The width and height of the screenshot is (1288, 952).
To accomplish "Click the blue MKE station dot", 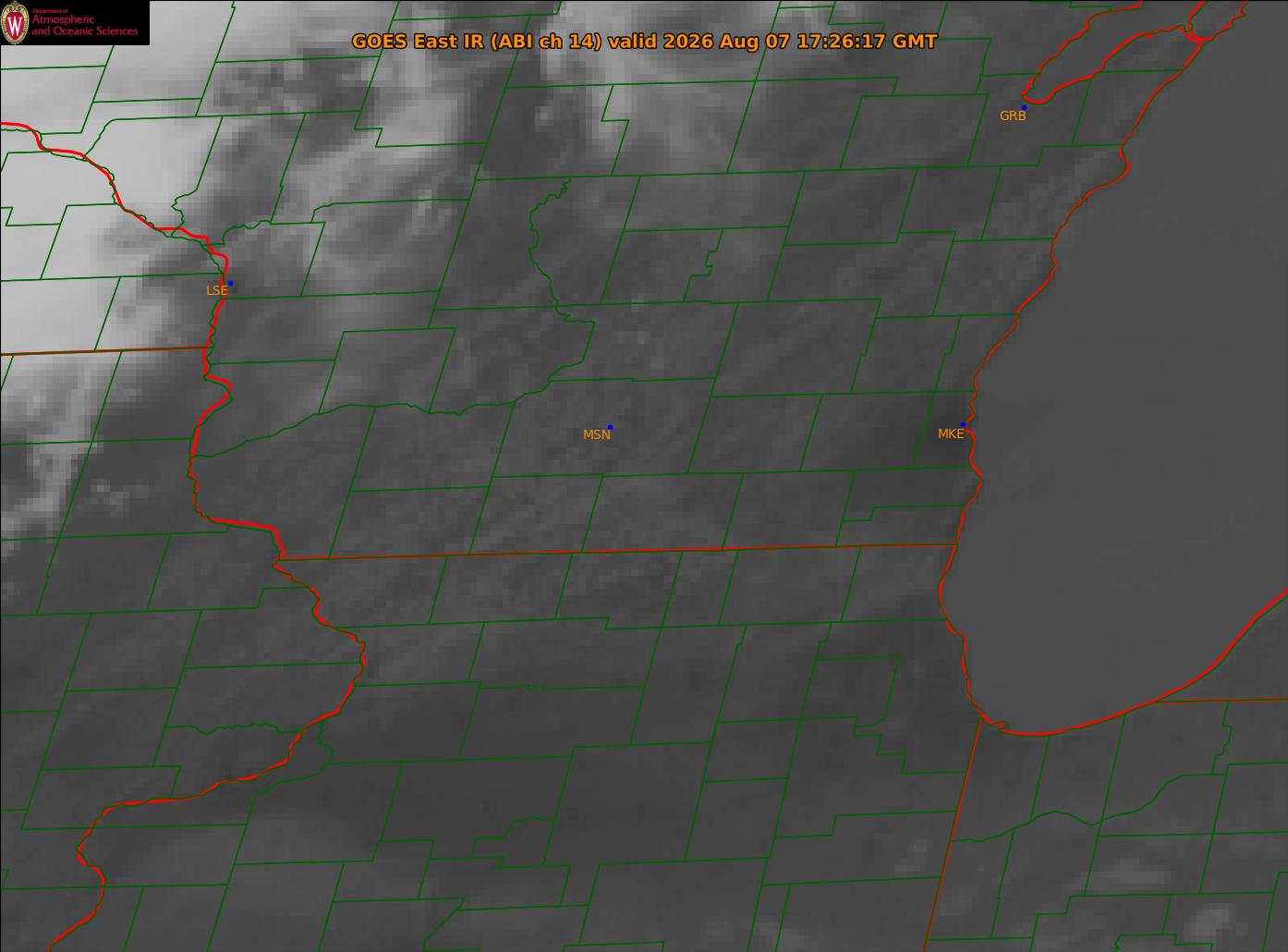I will (963, 424).
